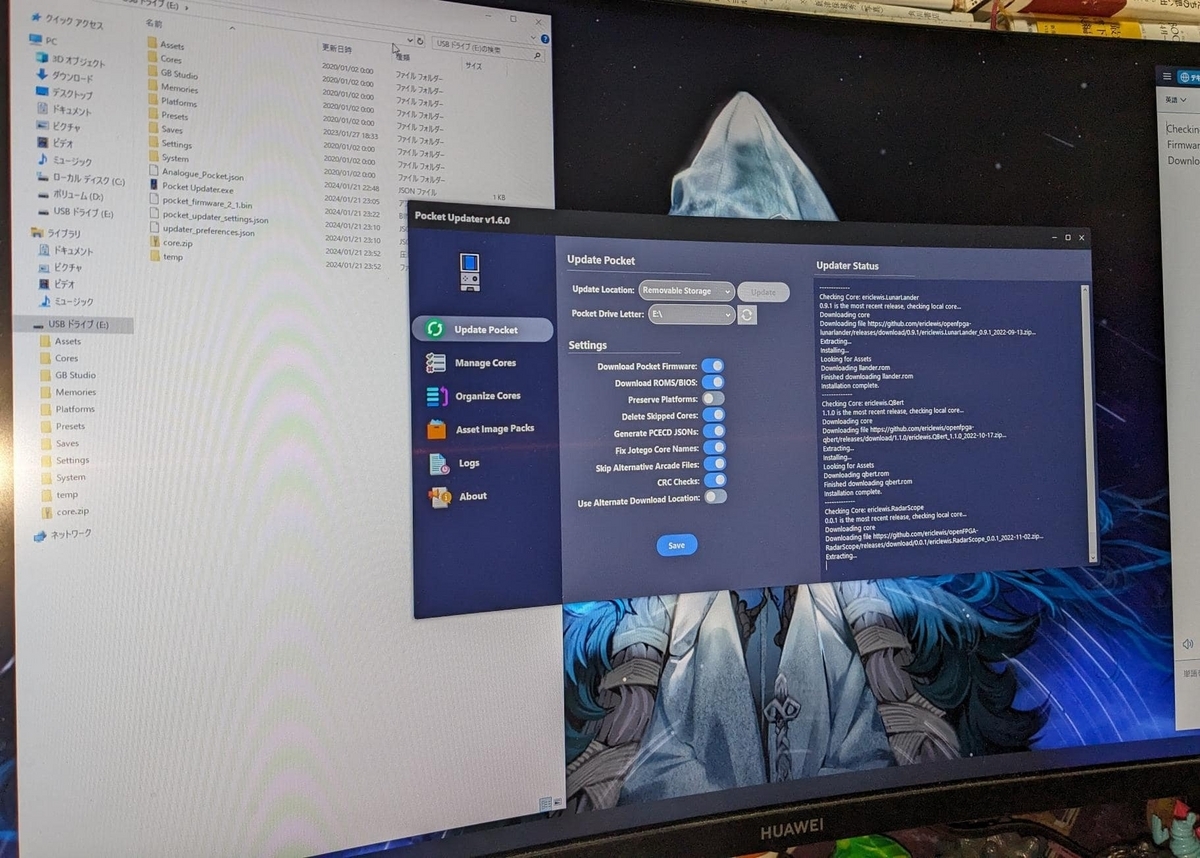This screenshot has width=1200, height=858.
Task: Select highlighted USB ドライブ (E:) tree root
Action: pos(73,324)
